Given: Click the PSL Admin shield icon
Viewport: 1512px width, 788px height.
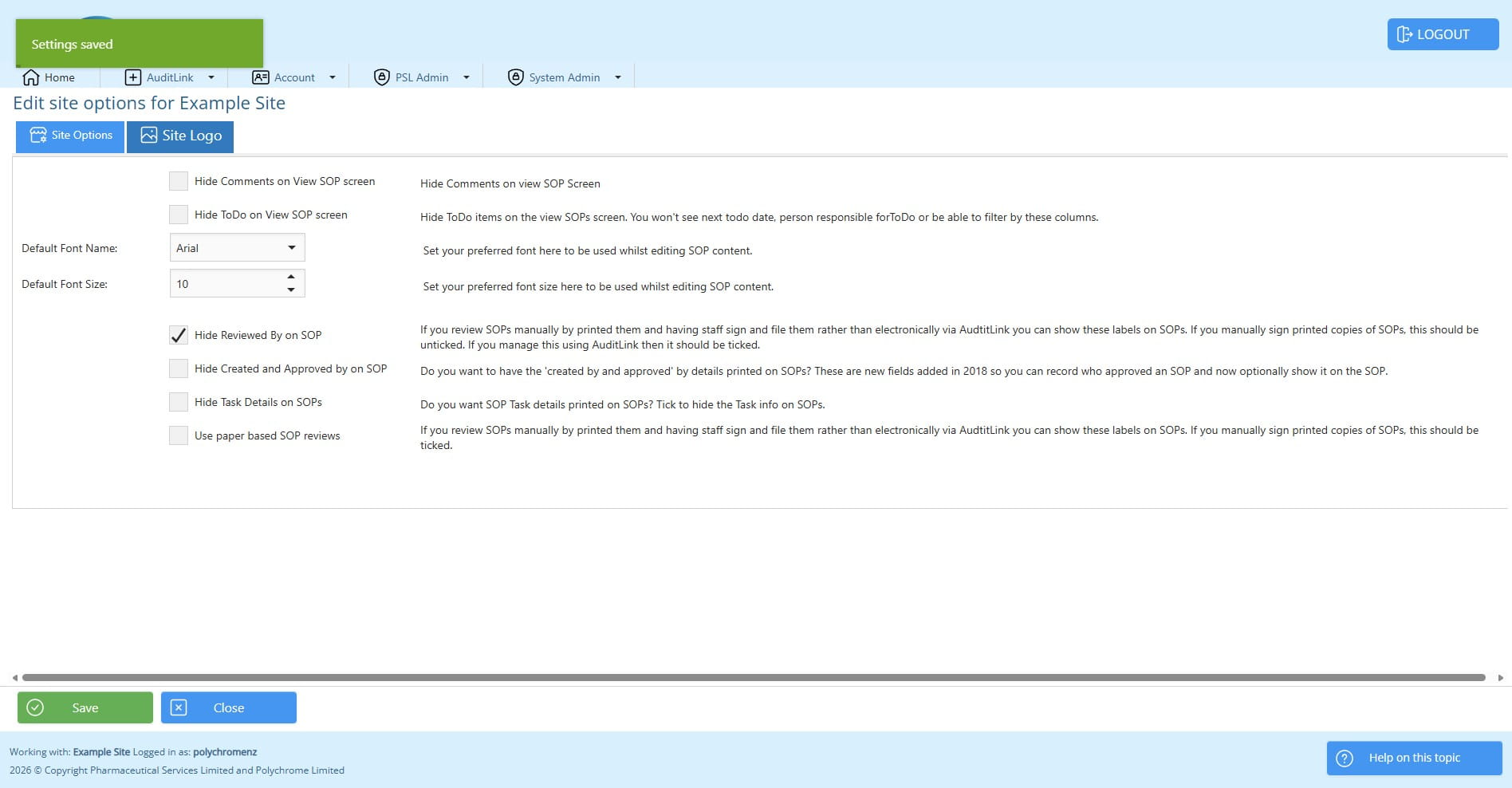Looking at the screenshot, I should tap(382, 77).
